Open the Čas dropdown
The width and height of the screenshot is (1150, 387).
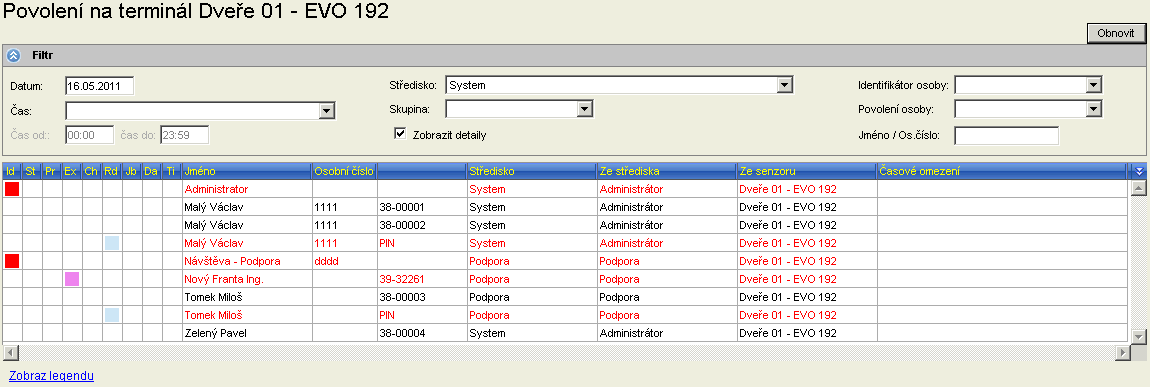click(326, 111)
